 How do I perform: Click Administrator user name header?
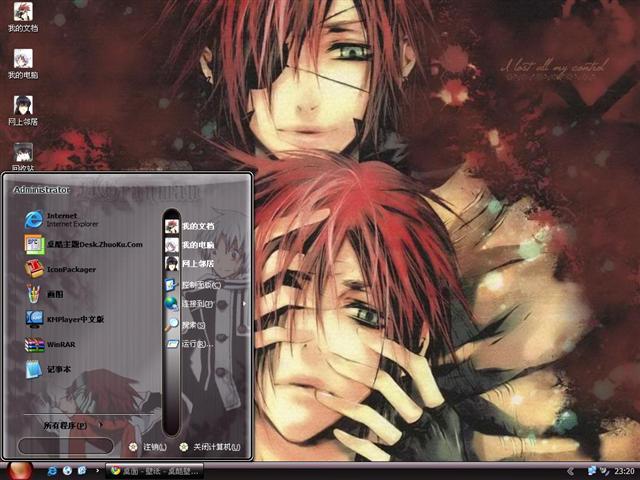41,190
